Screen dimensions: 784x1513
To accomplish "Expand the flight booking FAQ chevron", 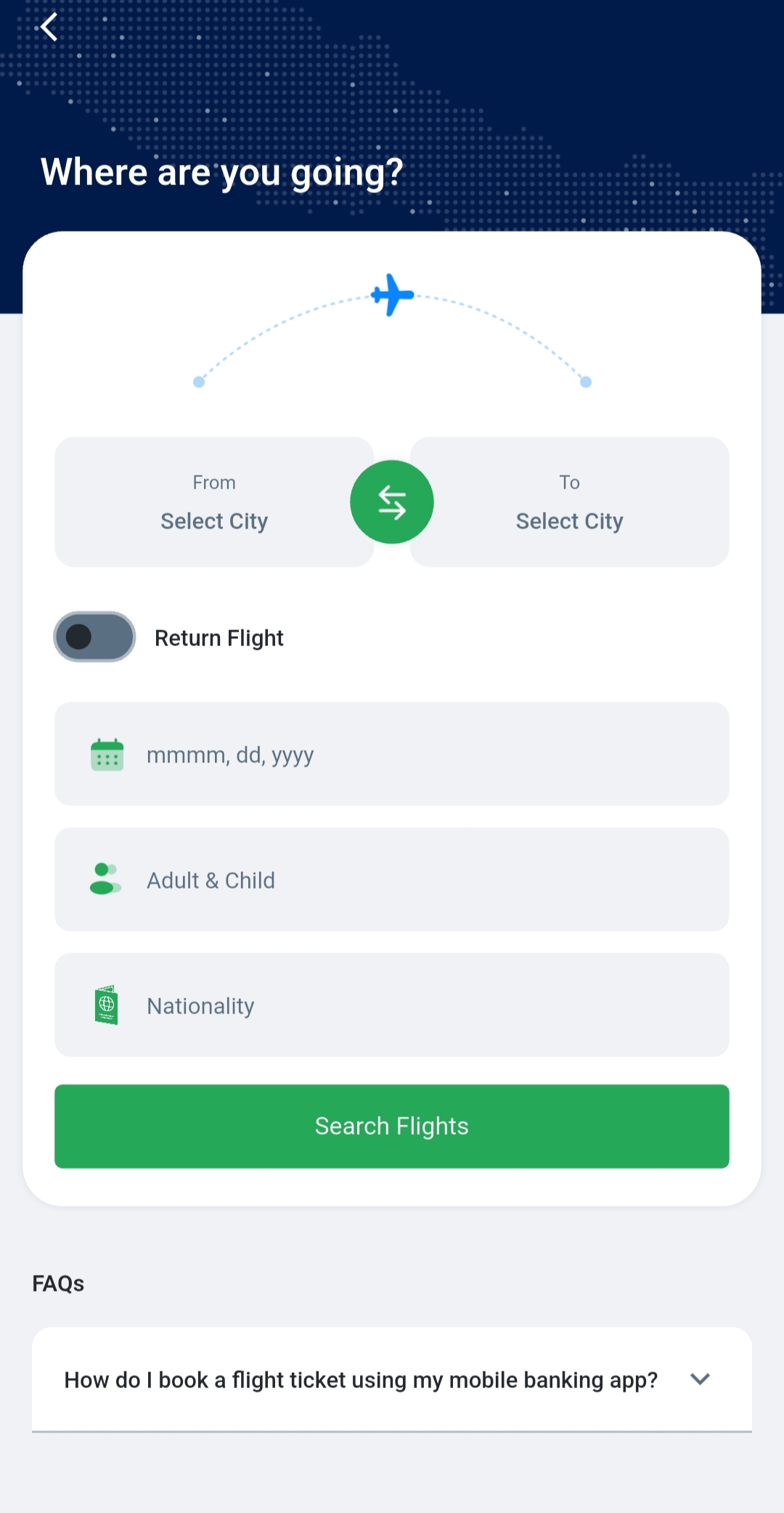I will coord(700,1379).
